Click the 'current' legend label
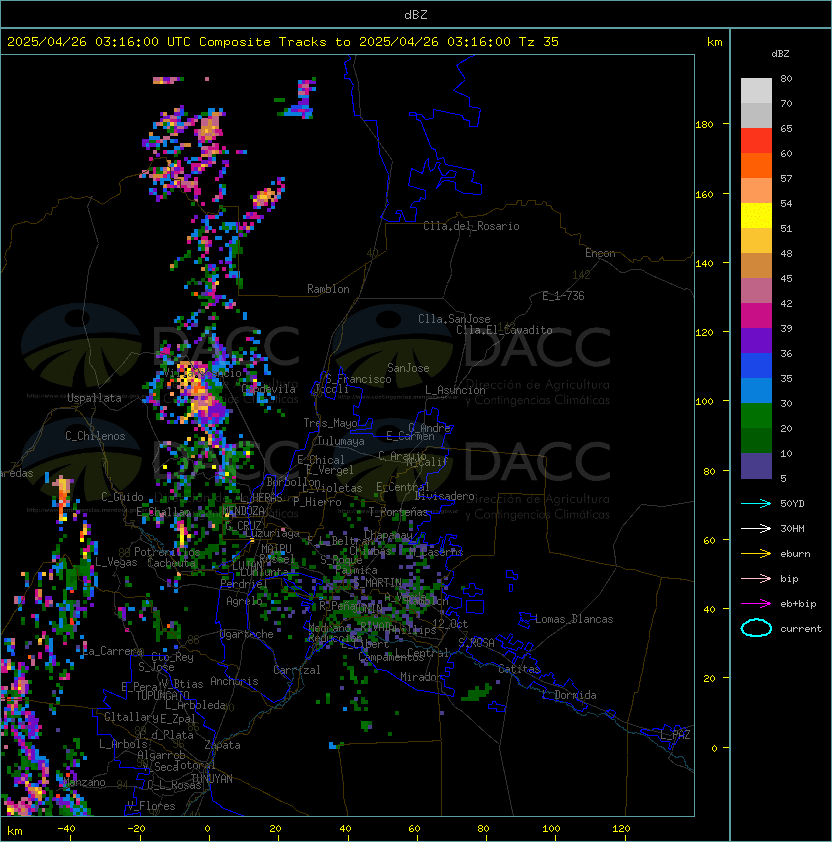832x842 pixels. (x=801, y=629)
